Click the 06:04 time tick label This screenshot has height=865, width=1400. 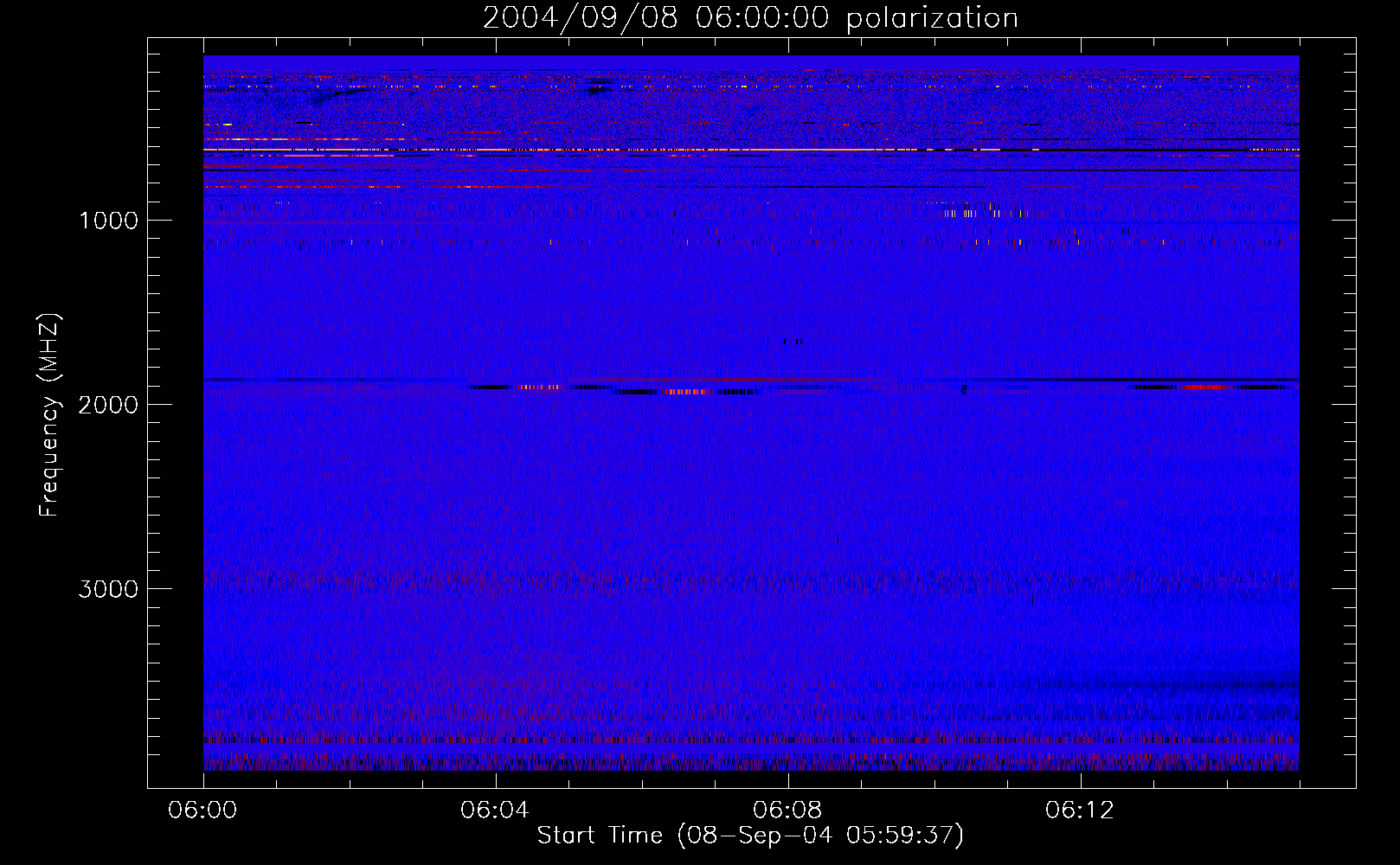click(495, 811)
